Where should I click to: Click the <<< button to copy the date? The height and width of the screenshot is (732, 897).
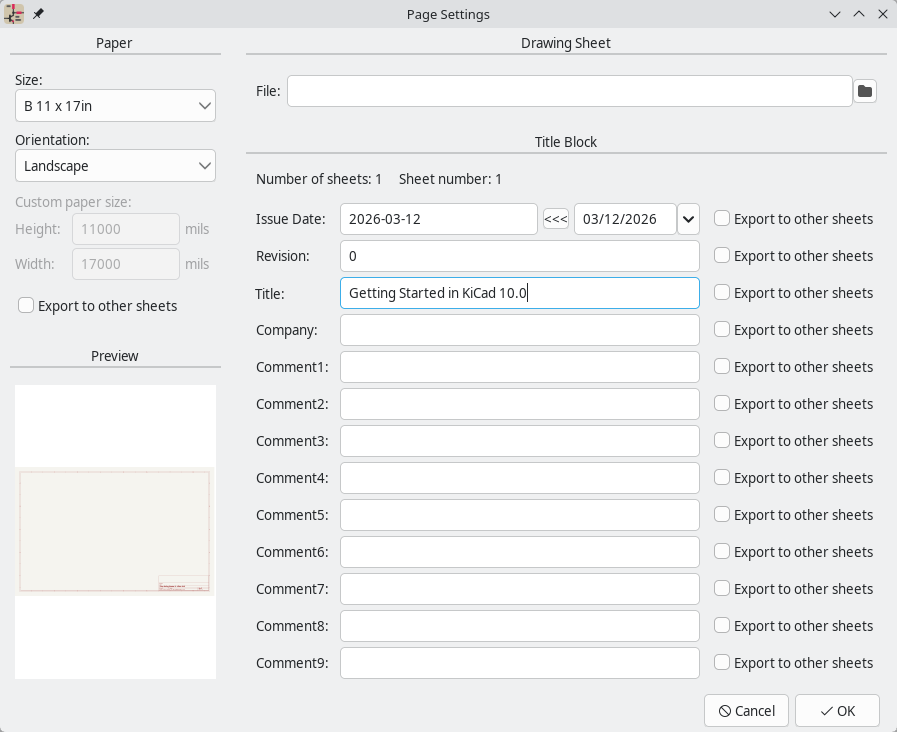[555, 218]
